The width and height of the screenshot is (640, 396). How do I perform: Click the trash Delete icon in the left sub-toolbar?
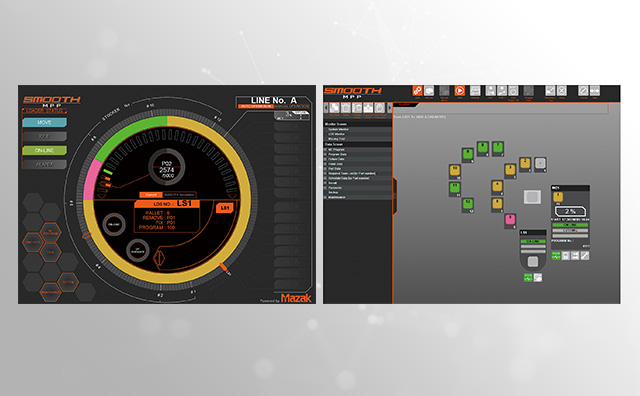[x=346, y=108]
